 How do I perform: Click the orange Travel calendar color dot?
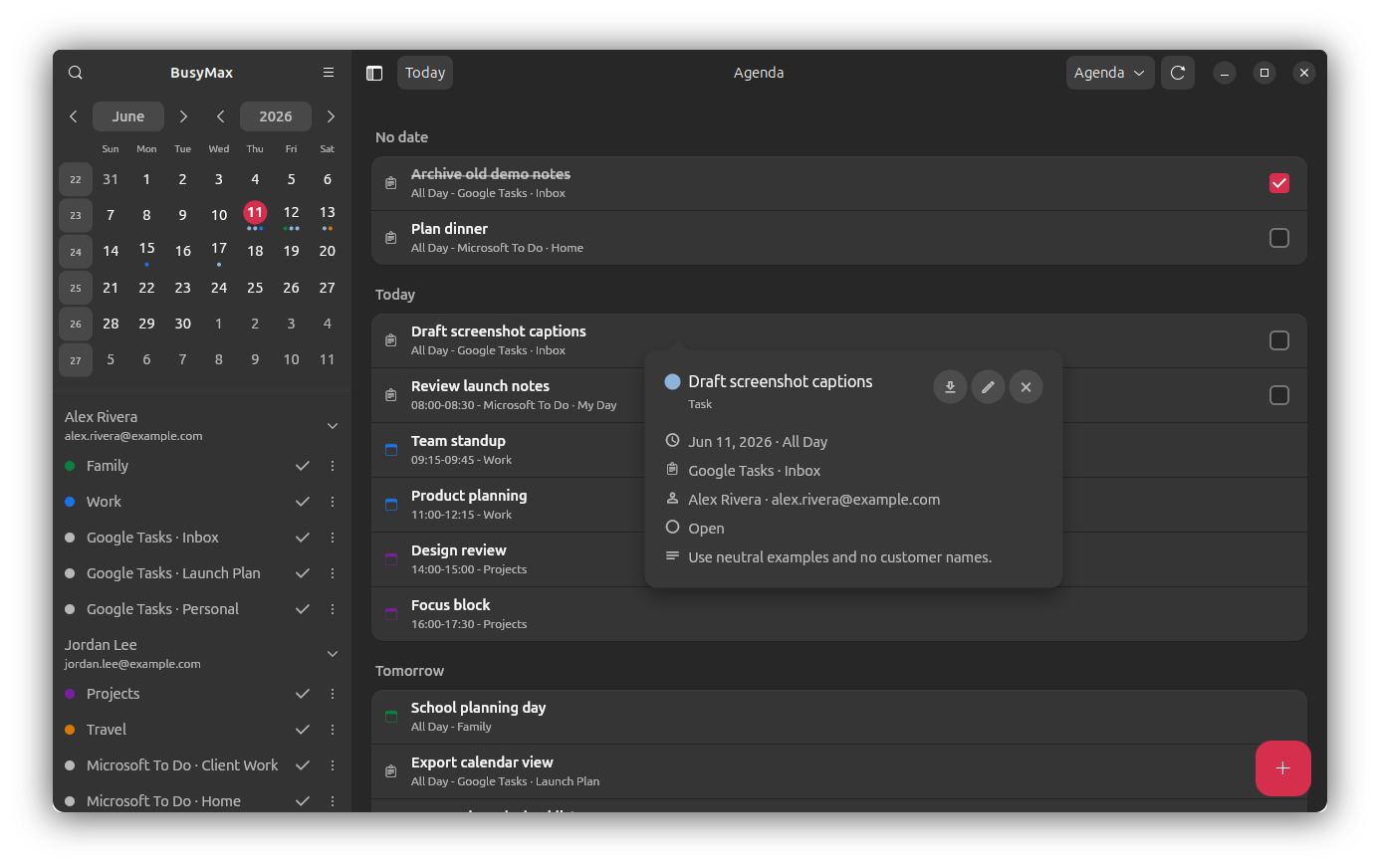click(x=70, y=730)
